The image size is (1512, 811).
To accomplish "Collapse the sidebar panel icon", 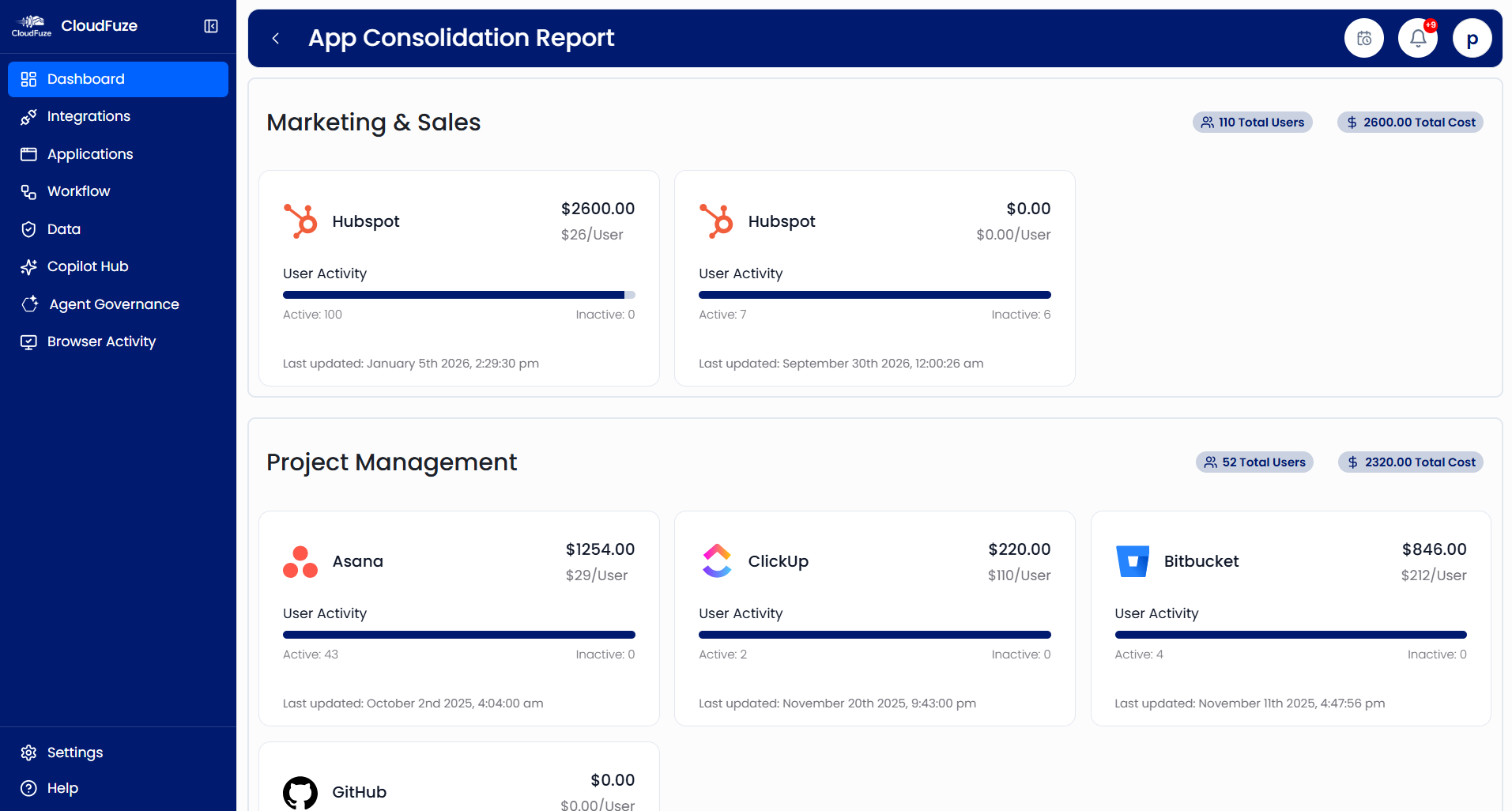I will [211, 26].
